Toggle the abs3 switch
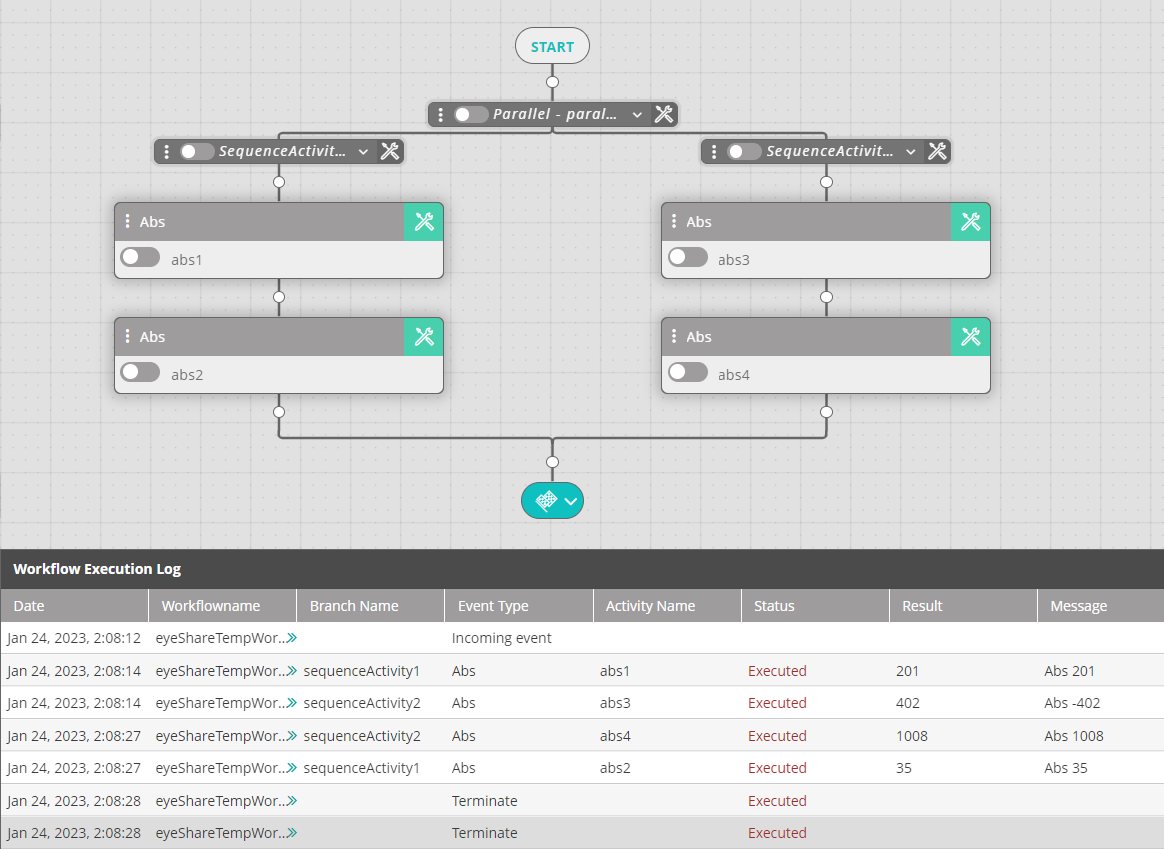 coord(687,258)
